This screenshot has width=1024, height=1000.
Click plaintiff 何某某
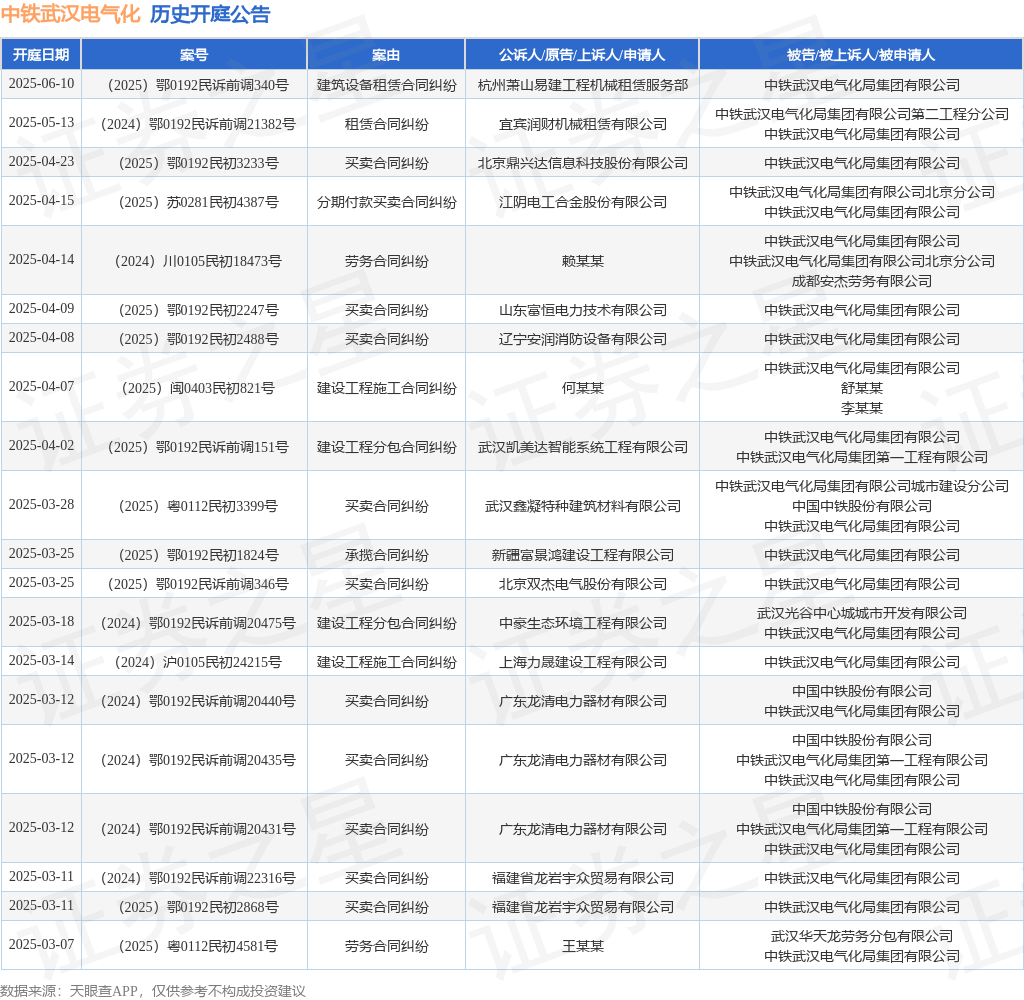pyautogui.click(x=583, y=388)
